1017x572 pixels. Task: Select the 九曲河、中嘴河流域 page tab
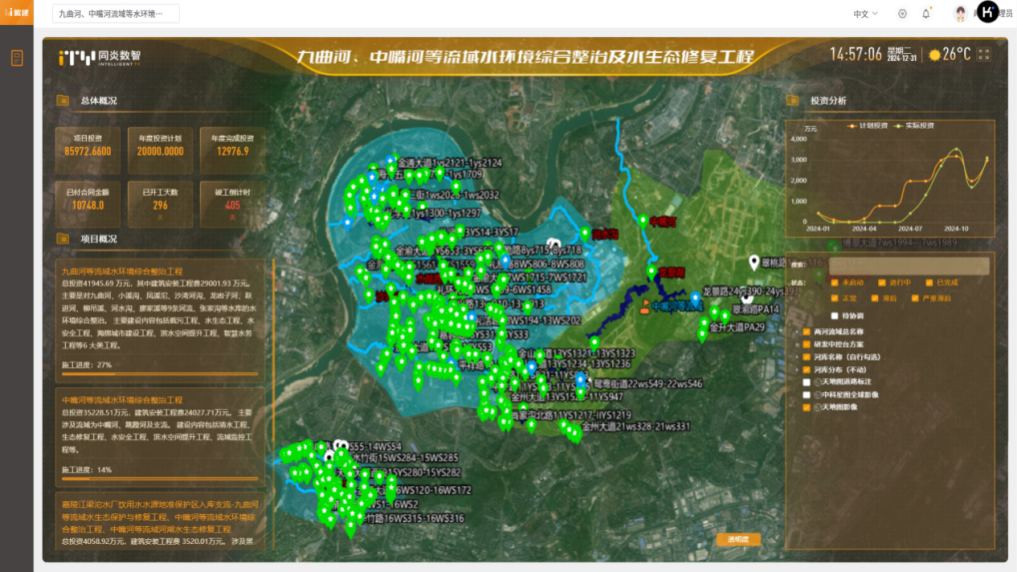coord(115,14)
